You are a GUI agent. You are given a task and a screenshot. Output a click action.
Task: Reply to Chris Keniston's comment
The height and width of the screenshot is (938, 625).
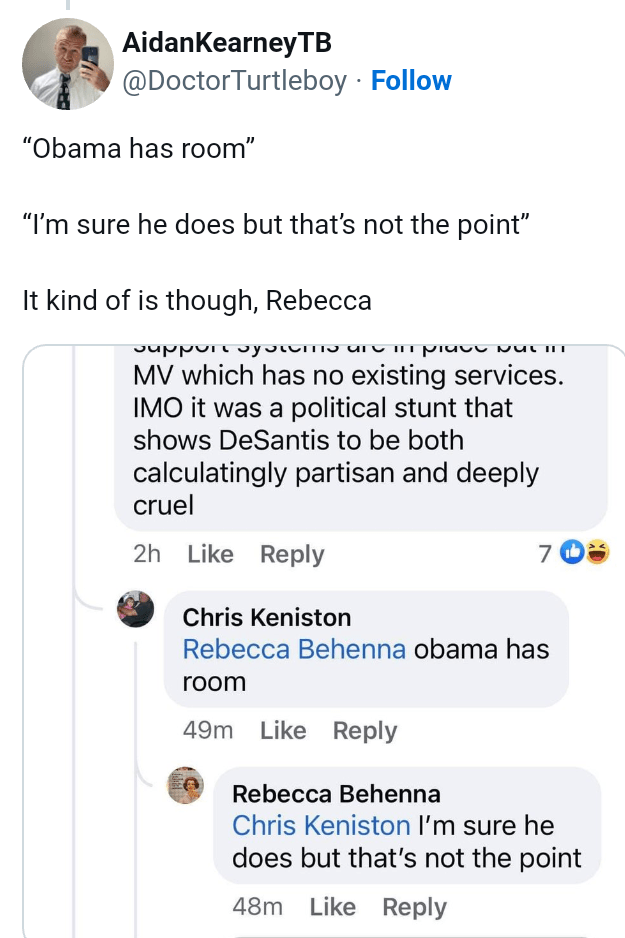tap(365, 731)
